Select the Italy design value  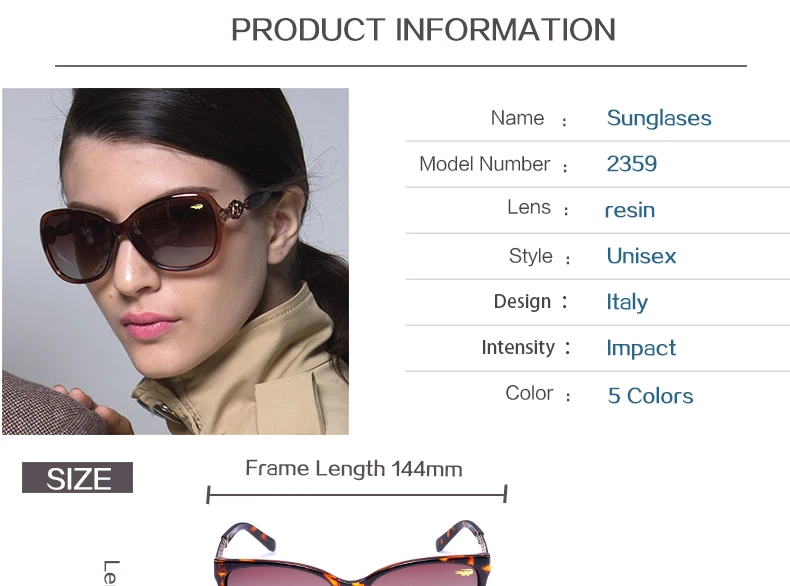pos(627,302)
